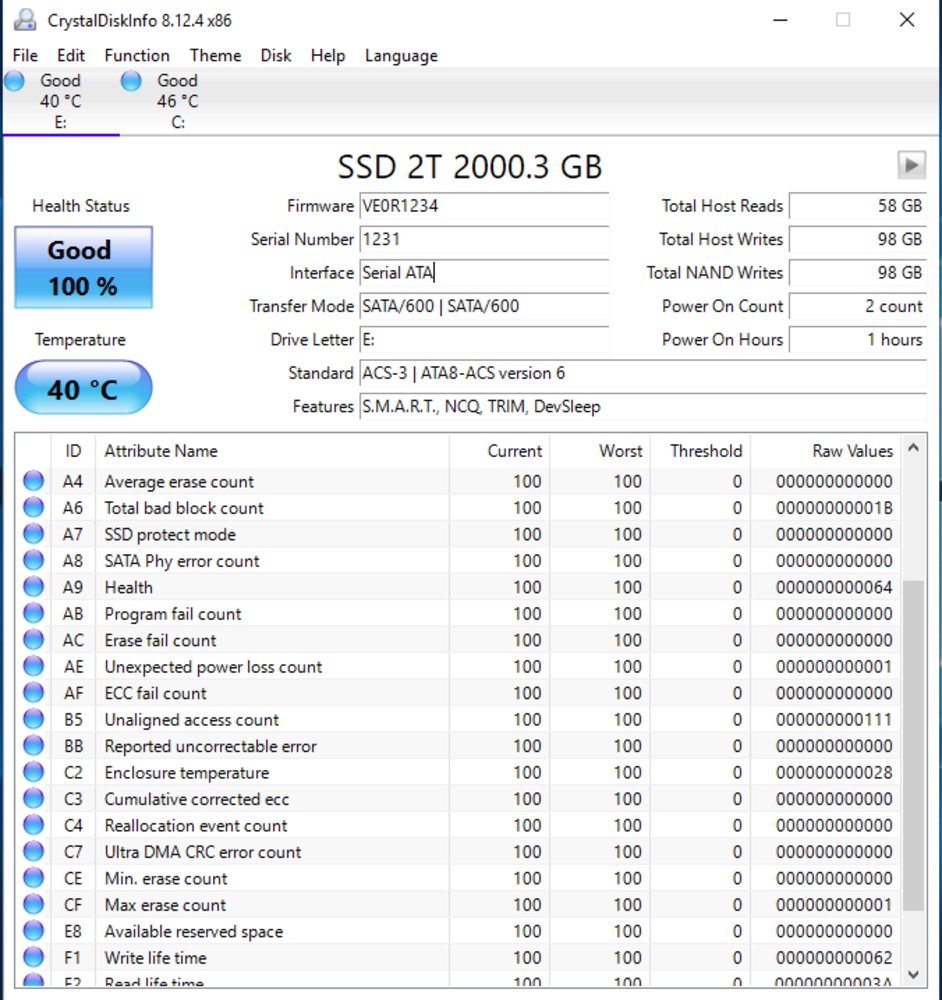Click the status orb for Program fail count
This screenshot has width=942, height=1000.
(x=33, y=614)
